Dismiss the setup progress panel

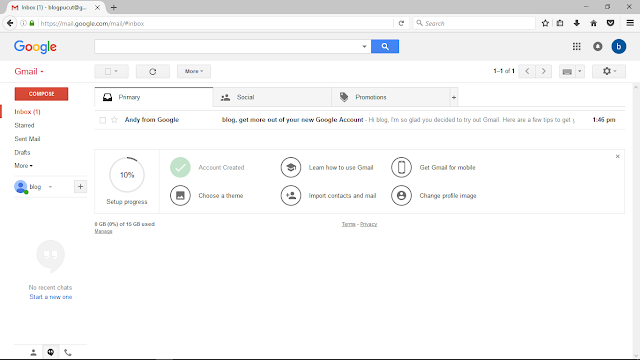point(618,156)
